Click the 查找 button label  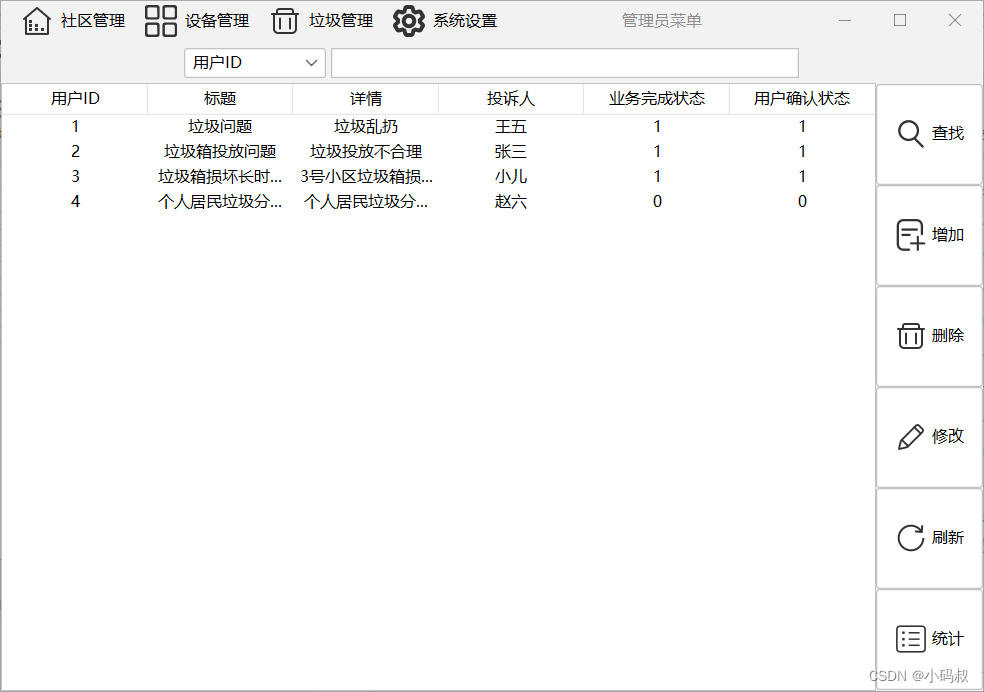click(x=948, y=134)
